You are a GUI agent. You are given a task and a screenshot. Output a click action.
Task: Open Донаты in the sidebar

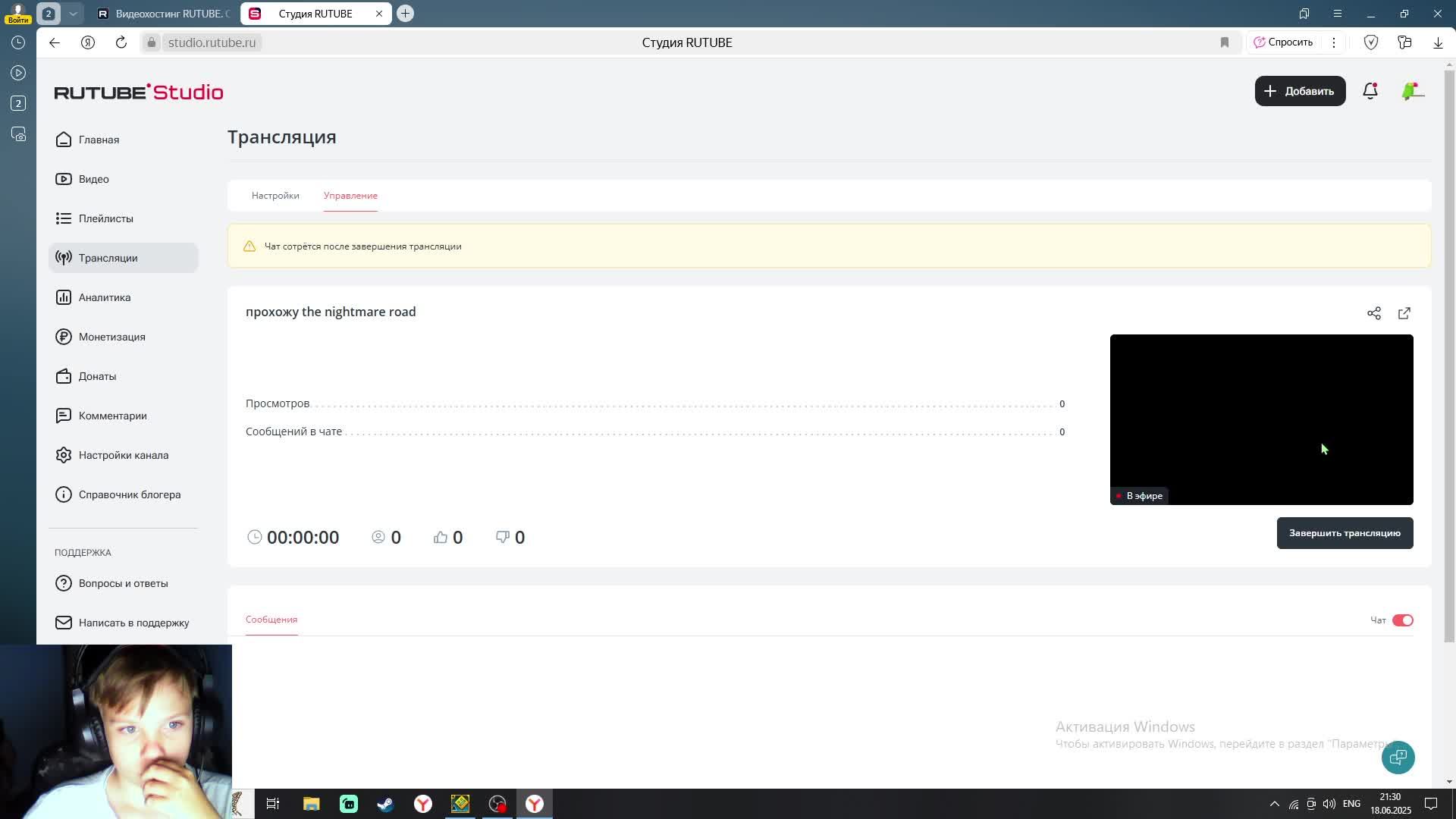click(x=97, y=376)
